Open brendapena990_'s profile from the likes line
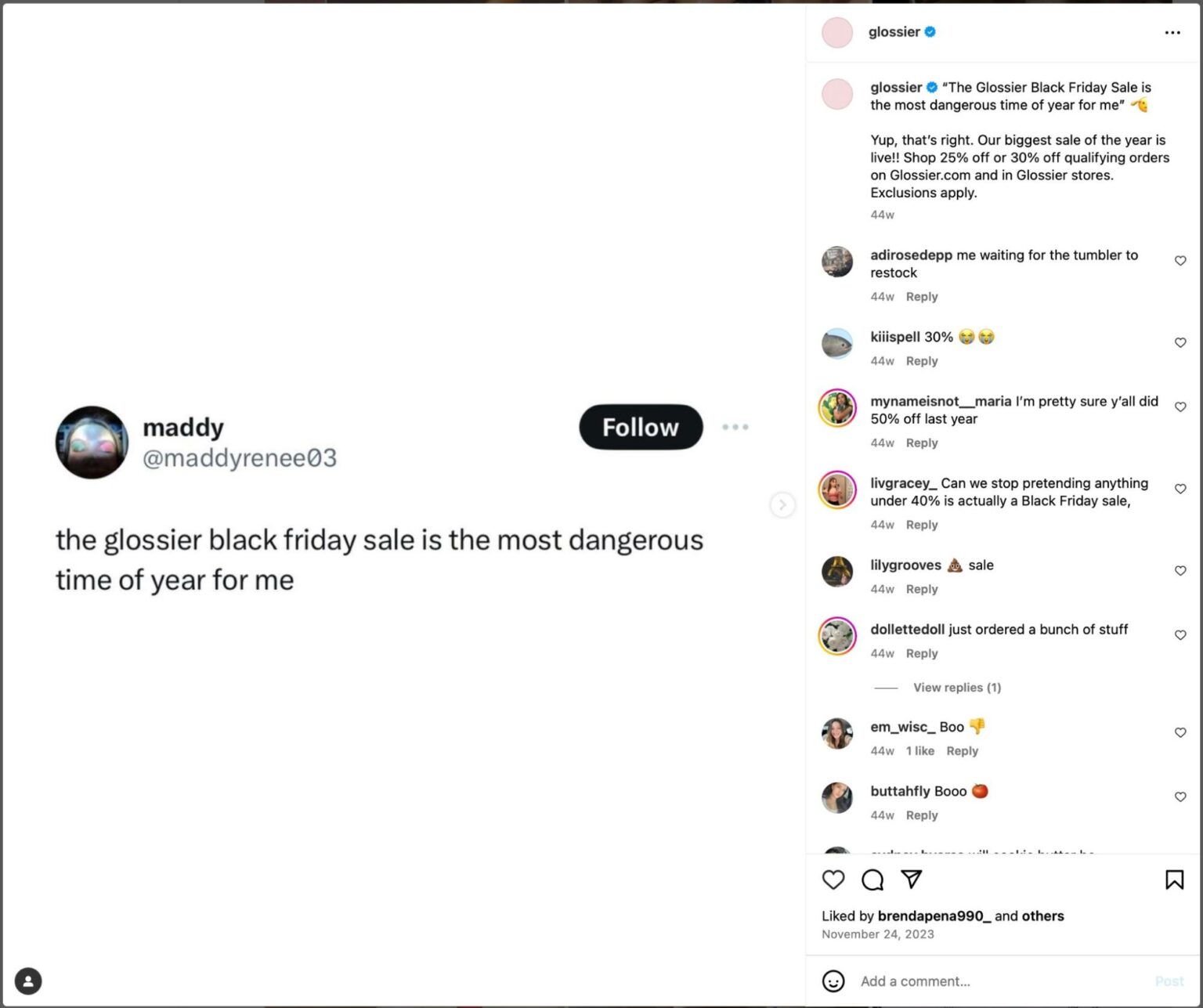 coord(935,916)
